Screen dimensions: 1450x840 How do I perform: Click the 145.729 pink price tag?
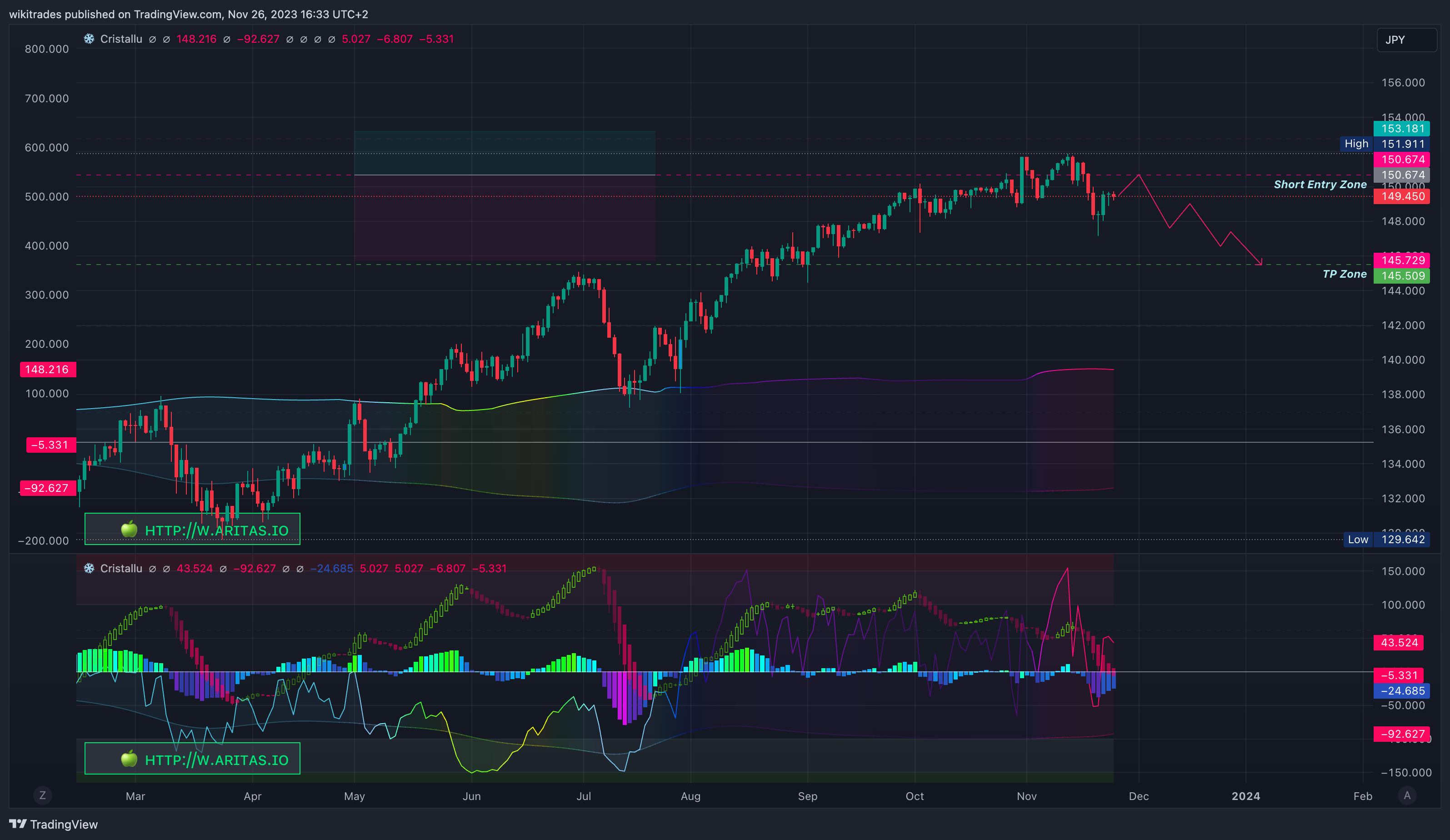1402,260
